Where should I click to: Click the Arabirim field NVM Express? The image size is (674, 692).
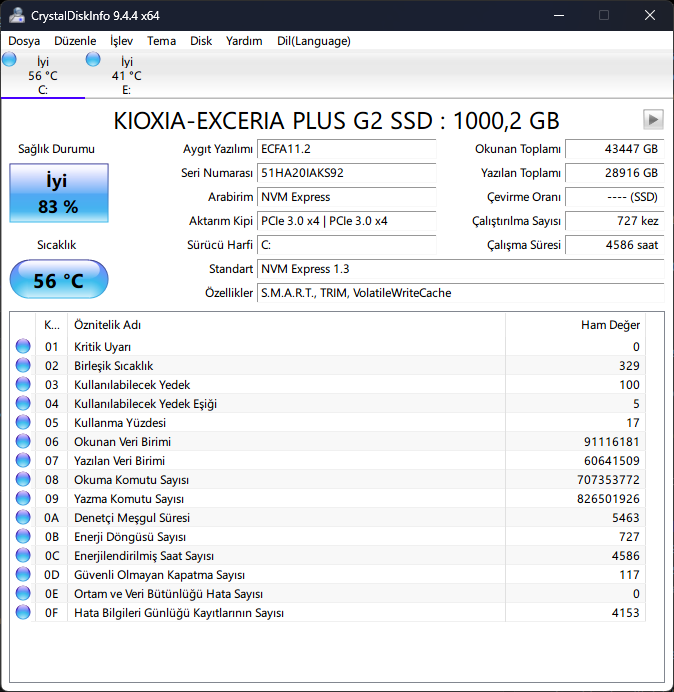346,197
